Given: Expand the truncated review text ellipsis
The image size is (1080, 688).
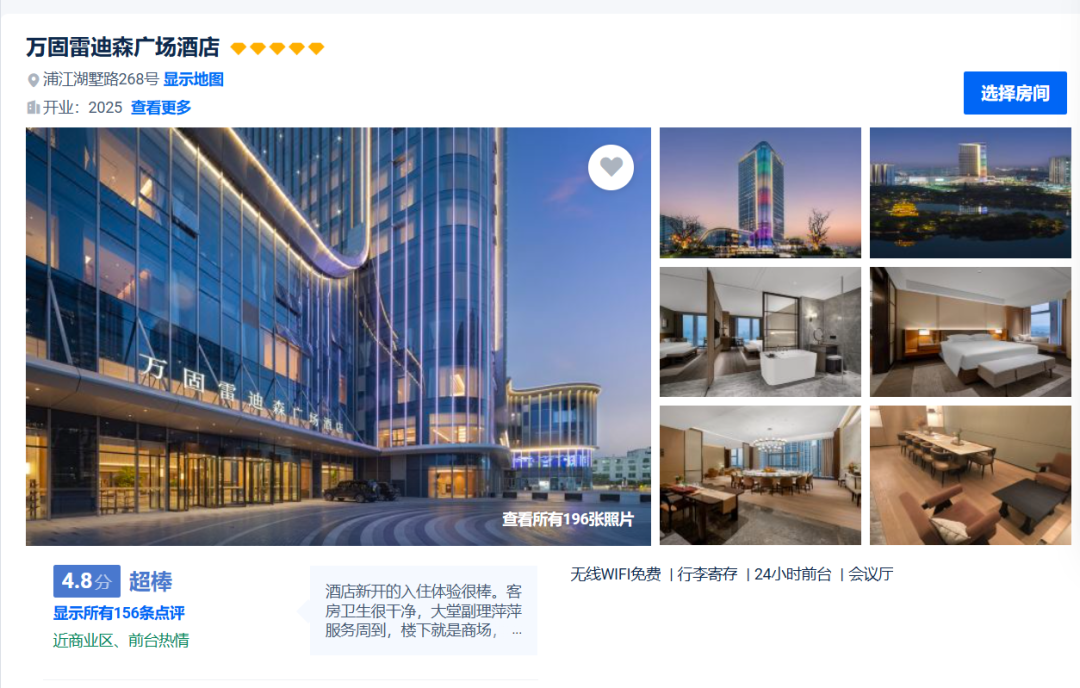Looking at the screenshot, I should point(517,631).
